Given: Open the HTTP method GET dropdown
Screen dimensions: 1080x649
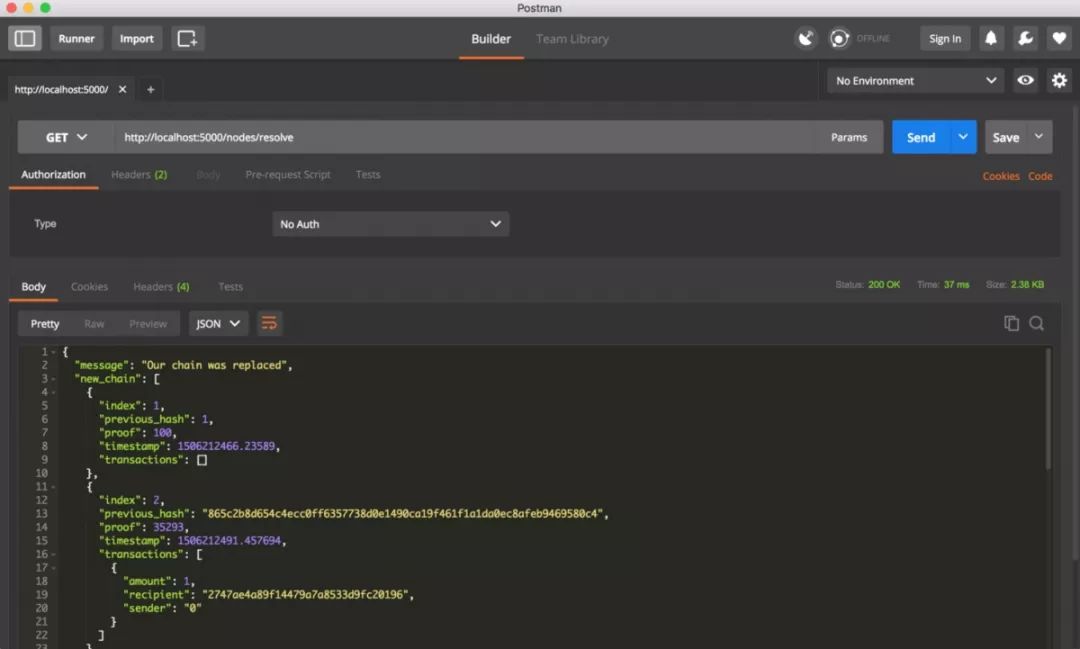Looking at the screenshot, I should [x=66, y=137].
